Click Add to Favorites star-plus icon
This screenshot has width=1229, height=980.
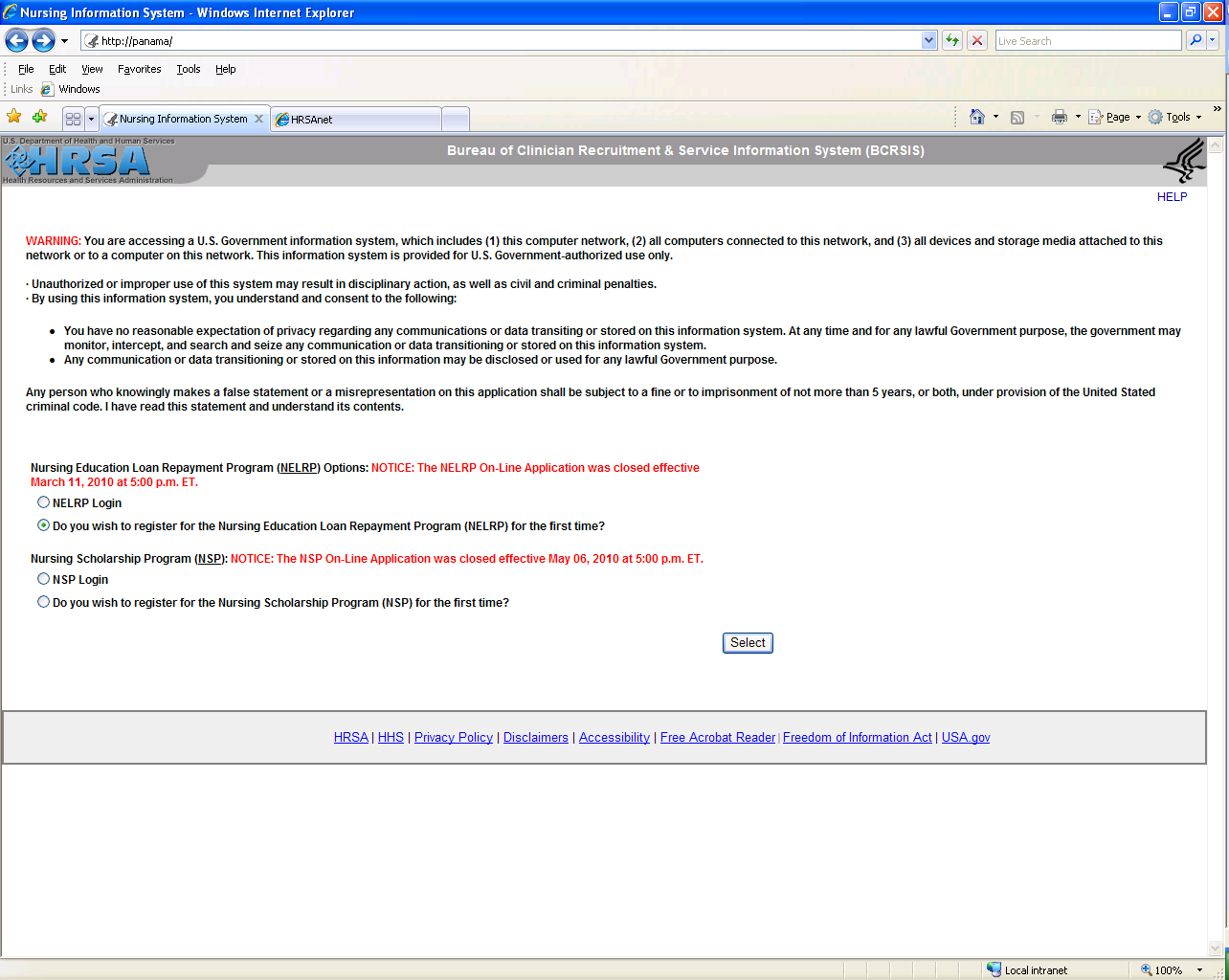[39, 117]
